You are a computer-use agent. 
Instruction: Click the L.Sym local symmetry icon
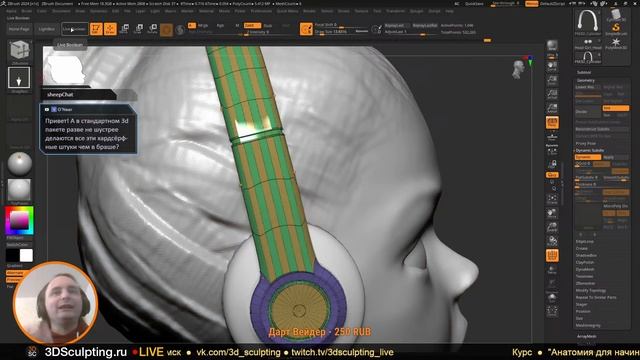coord(552,151)
